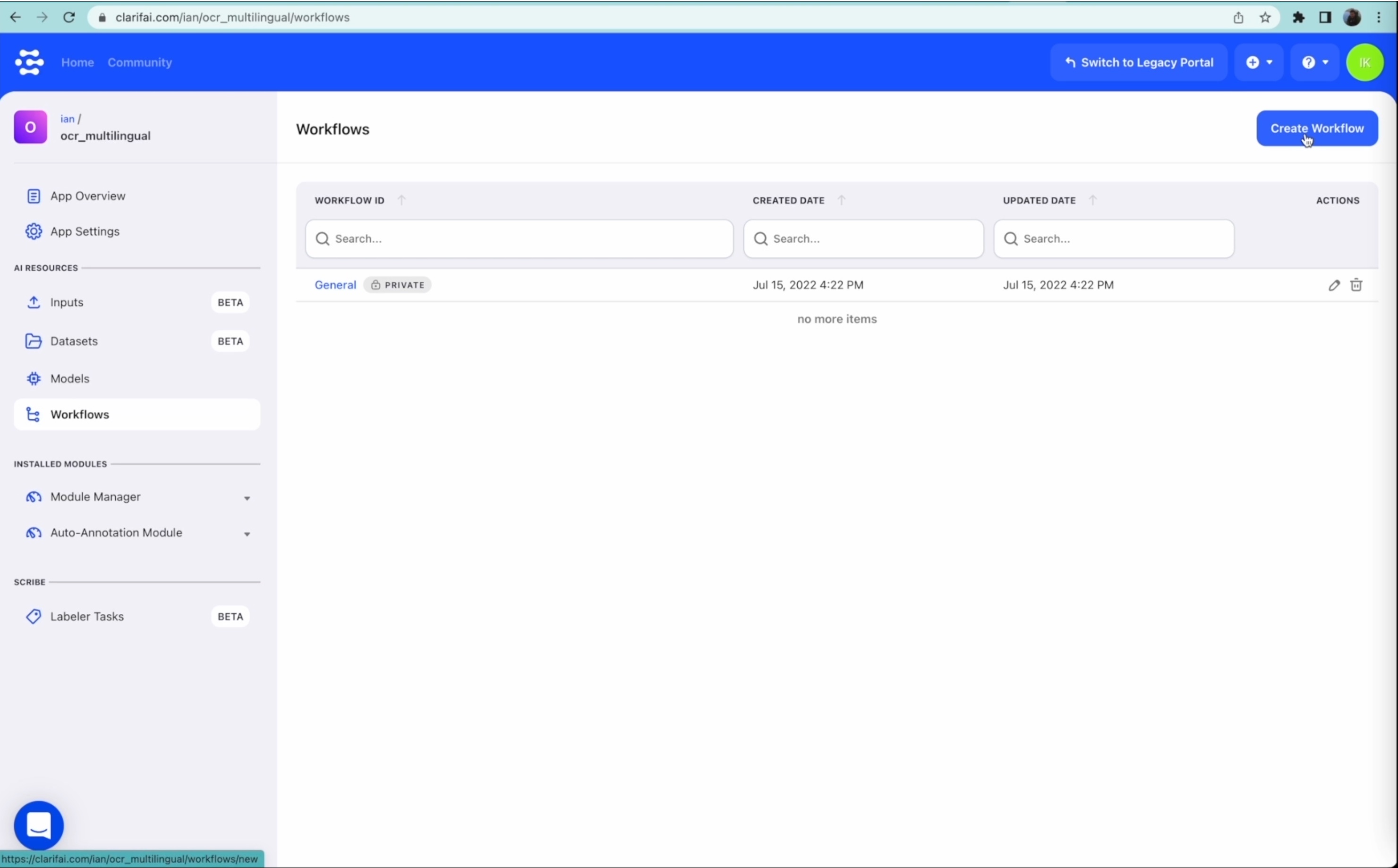Open the Community nav item

click(x=139, y=63)
